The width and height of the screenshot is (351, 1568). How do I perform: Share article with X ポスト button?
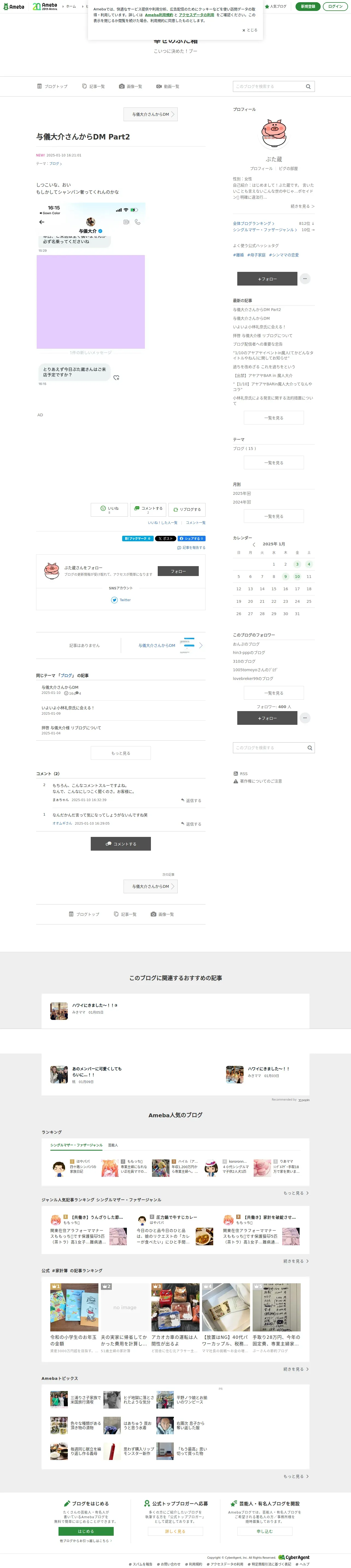[x=165, y=539]
